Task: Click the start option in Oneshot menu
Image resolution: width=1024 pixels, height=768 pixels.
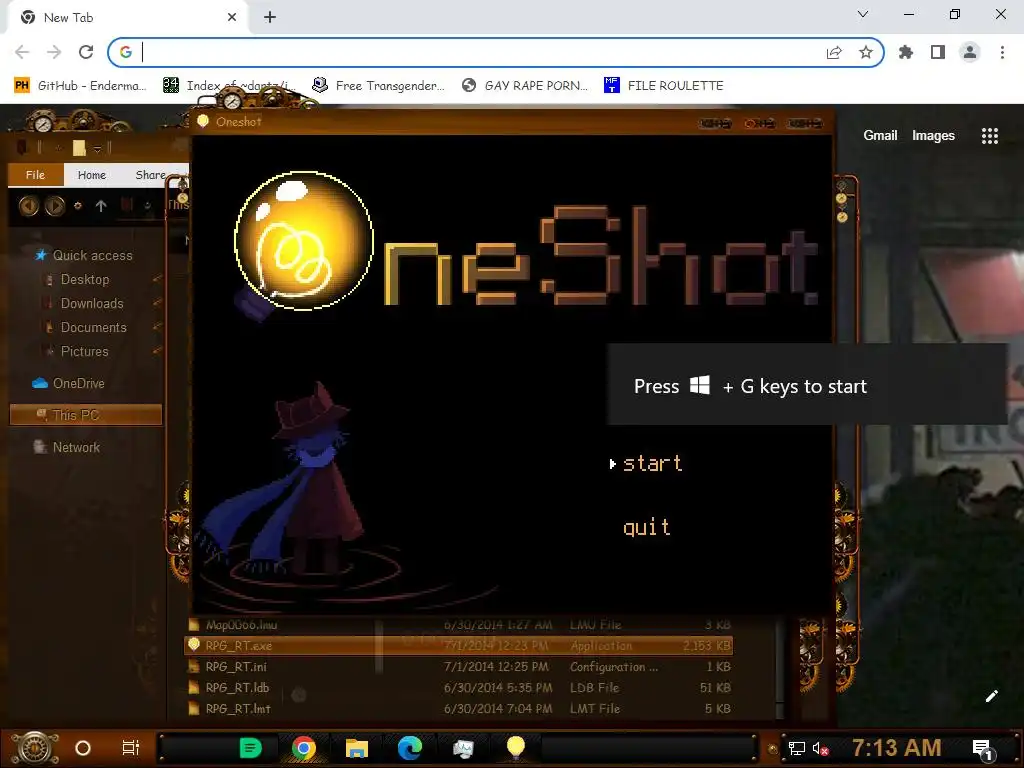Action: click(652, 463)
